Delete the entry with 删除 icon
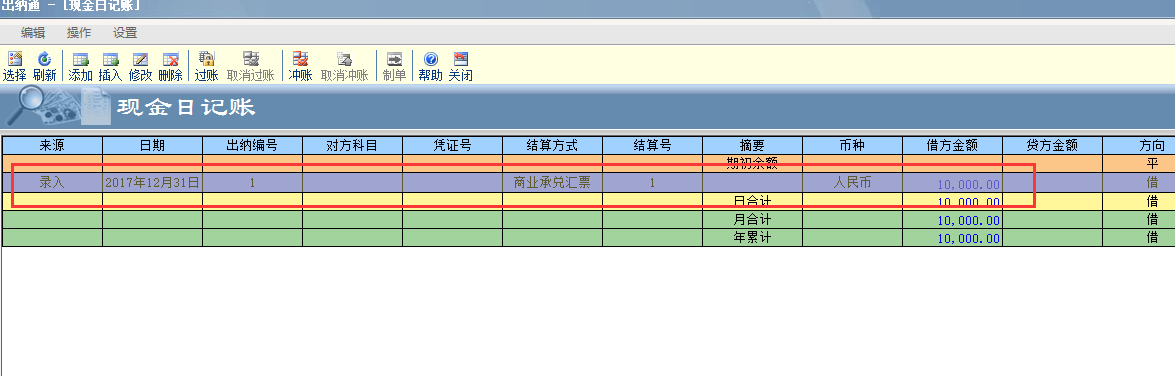Viewport: 1175px width, 376px height. 170,66
